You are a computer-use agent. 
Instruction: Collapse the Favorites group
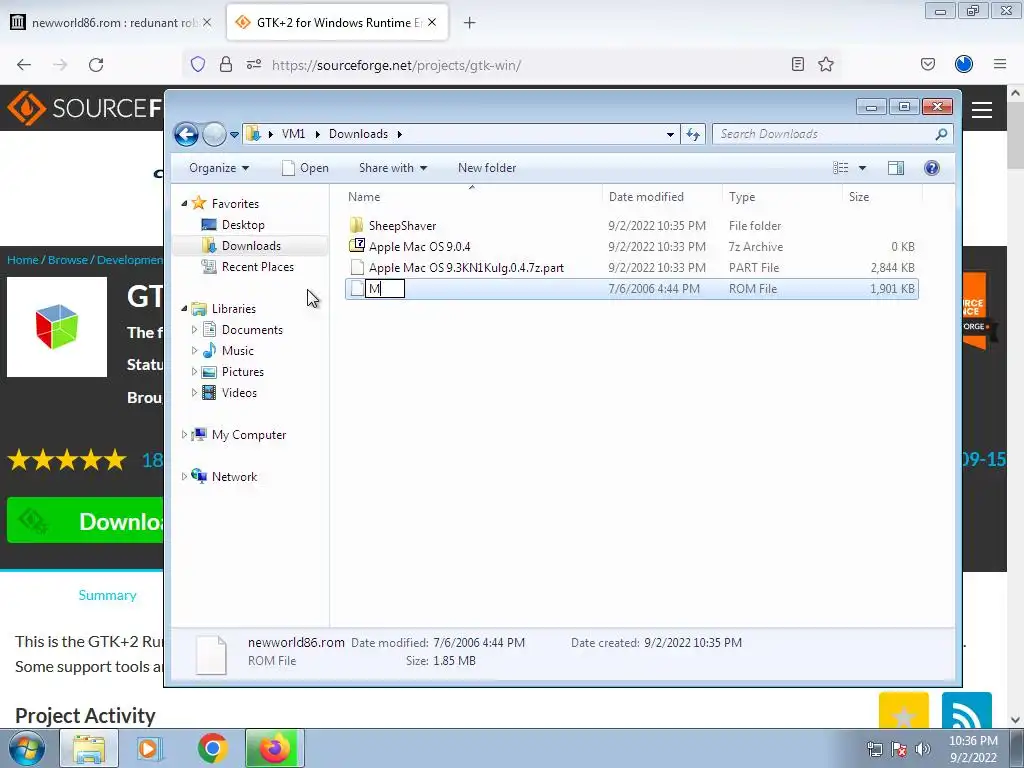point(184,204)
